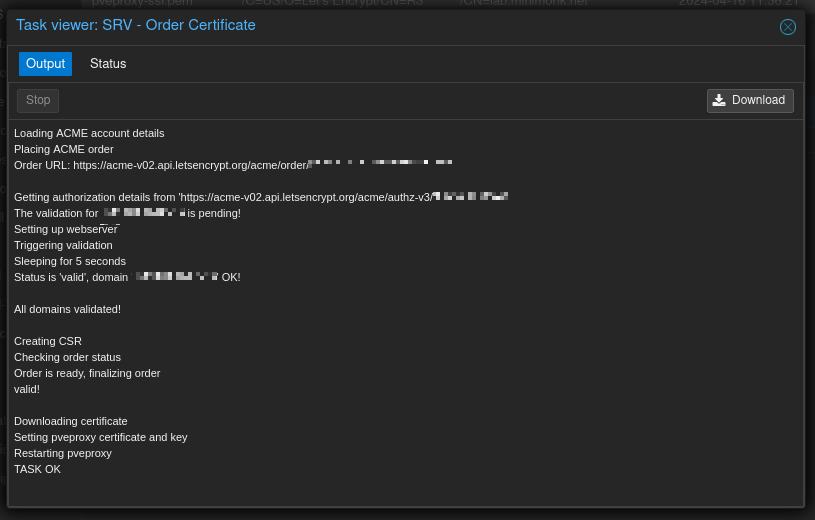
Task: Select 'Order is ready, finalizing order' line
Action: click(87, 373)
